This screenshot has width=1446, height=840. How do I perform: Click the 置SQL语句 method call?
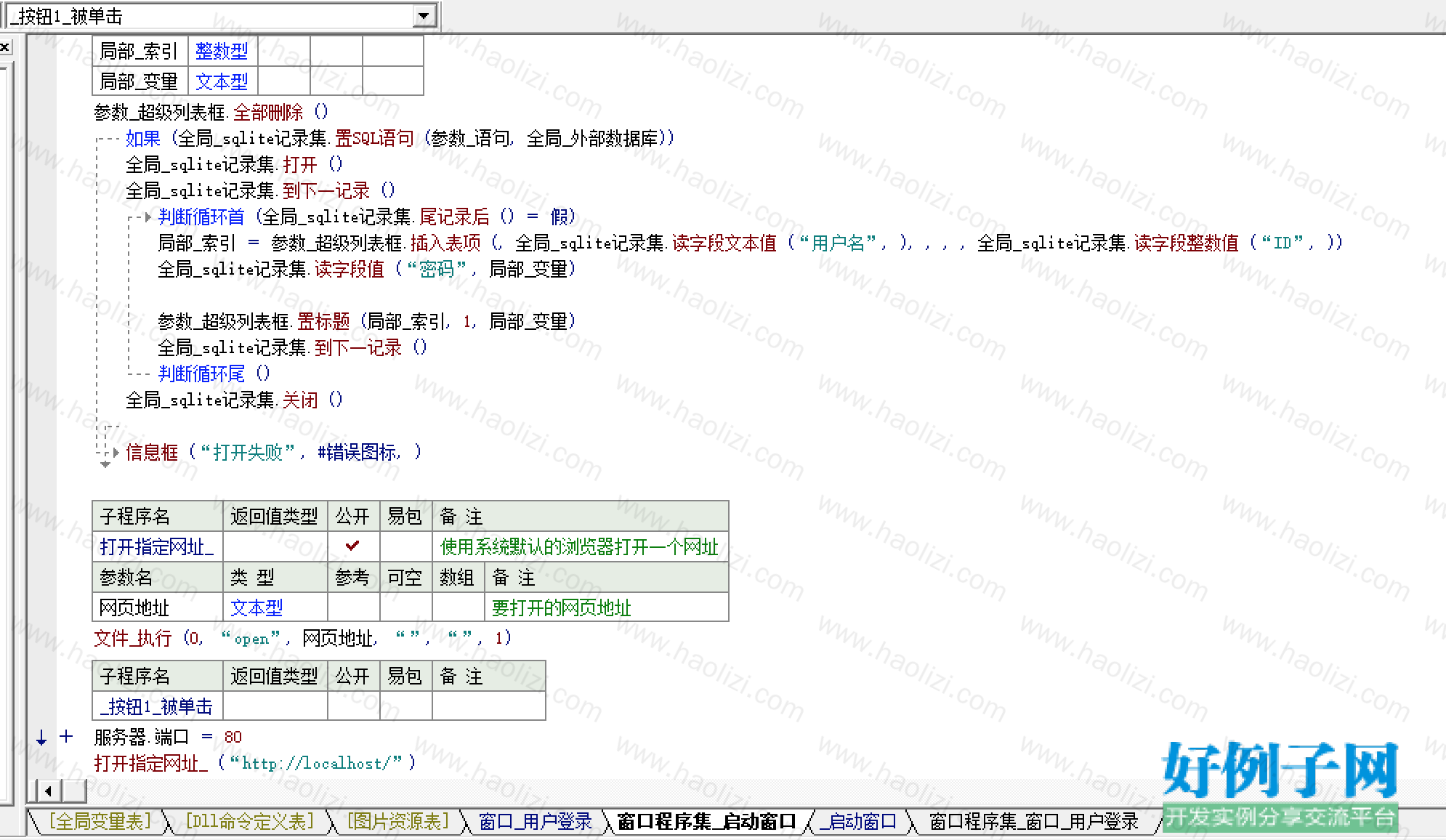[374, 138]
